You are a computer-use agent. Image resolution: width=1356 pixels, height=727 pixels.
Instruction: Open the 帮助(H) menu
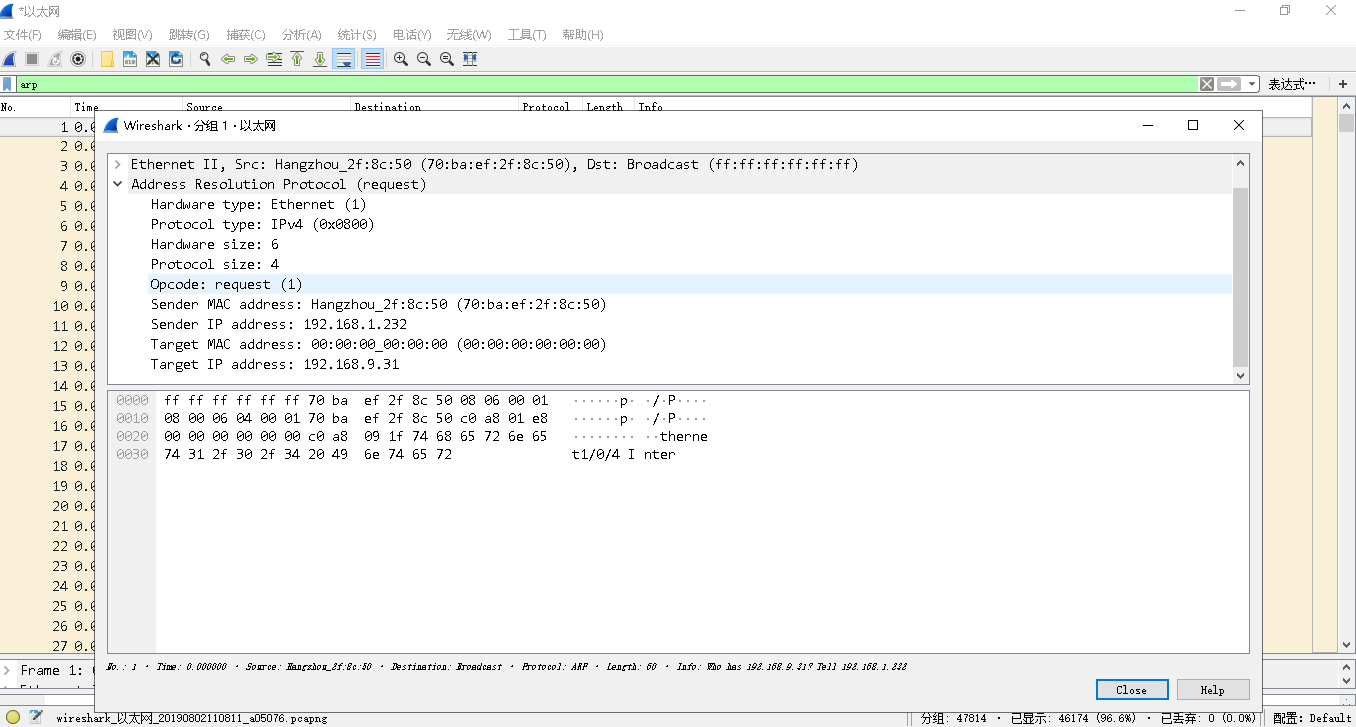click(x=583, y=34)
